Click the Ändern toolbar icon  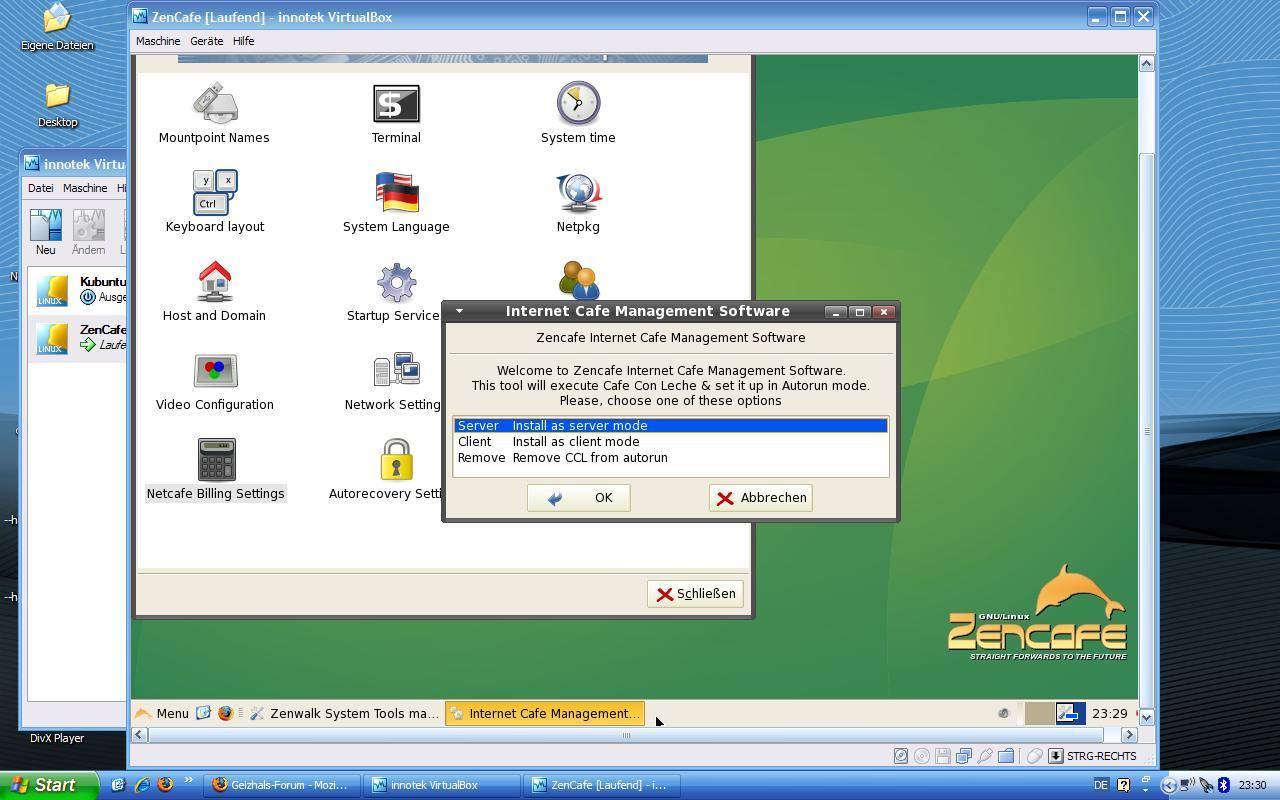coord(88,231)
